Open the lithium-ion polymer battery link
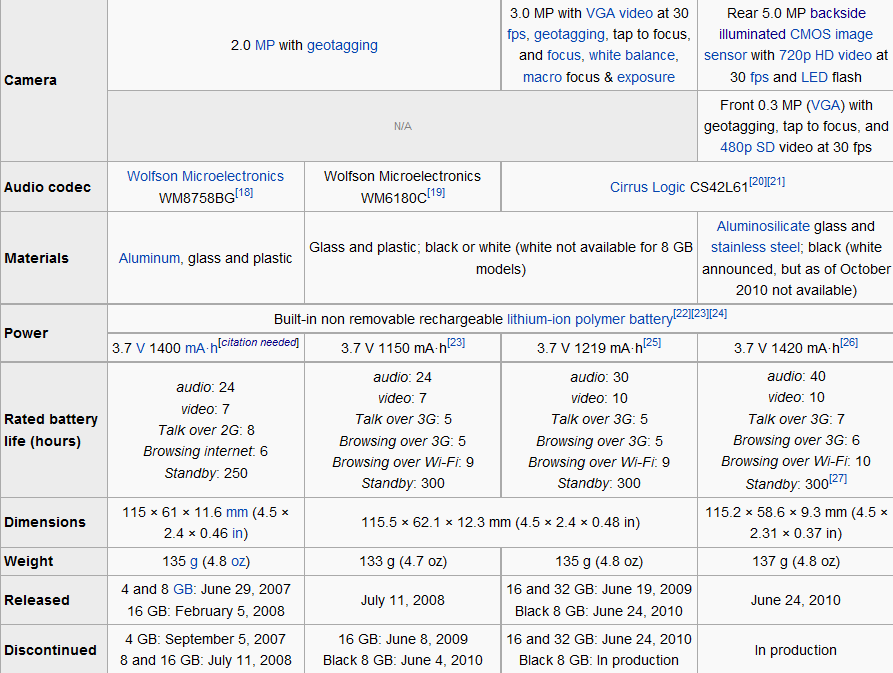The image size is (893, 673). (x=589, y=319)
